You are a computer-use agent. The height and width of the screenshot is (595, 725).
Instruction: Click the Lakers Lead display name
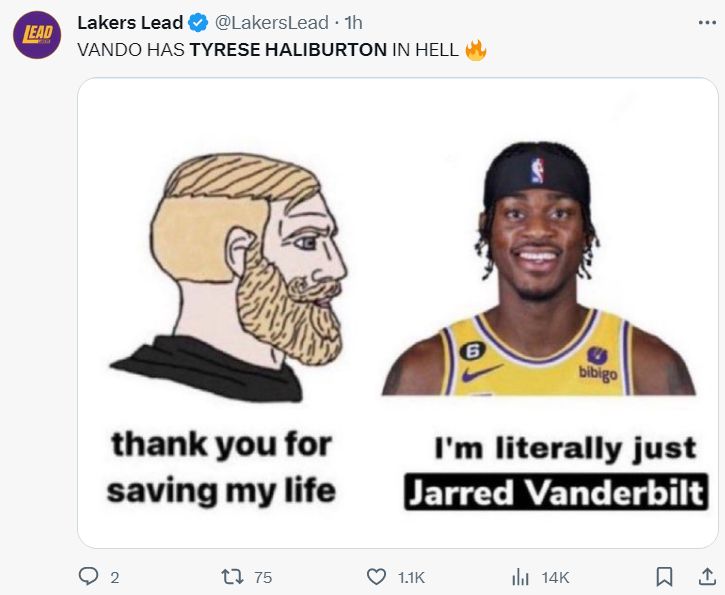[x=130, y=22]
